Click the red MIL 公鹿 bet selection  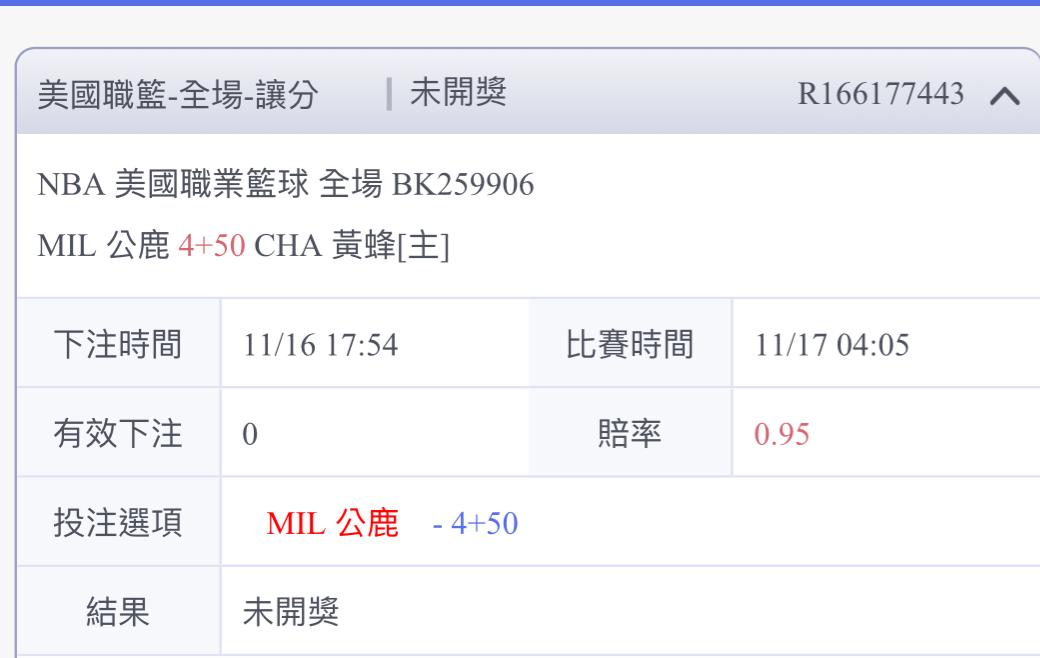click(x=332, y=523)
